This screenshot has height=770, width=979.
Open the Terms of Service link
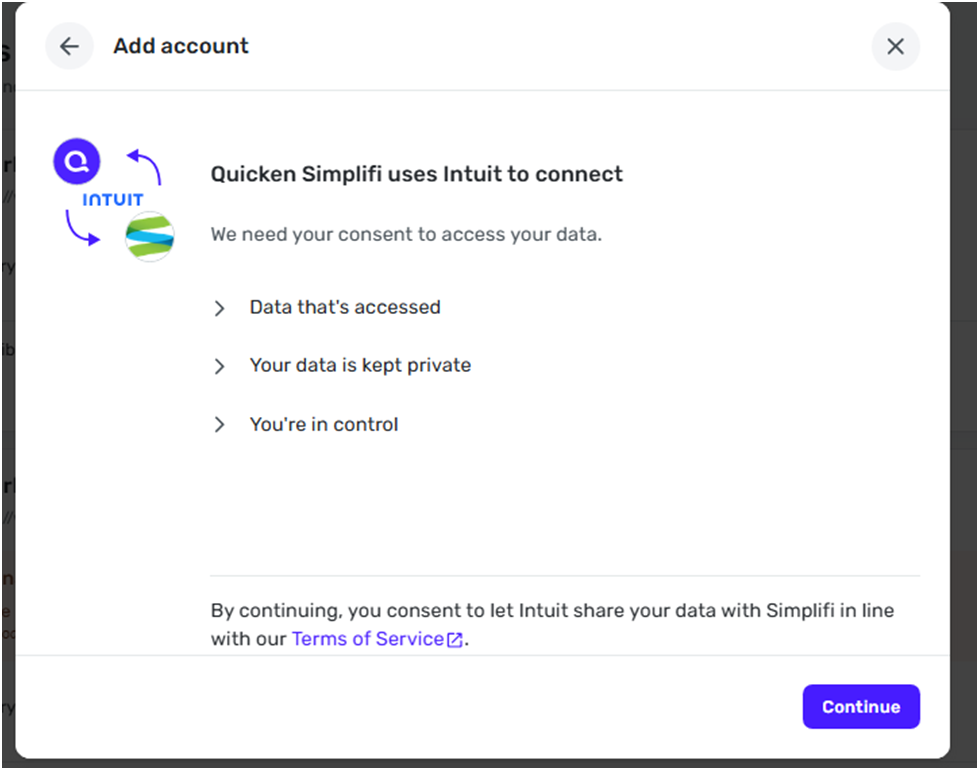coord(367,639)
